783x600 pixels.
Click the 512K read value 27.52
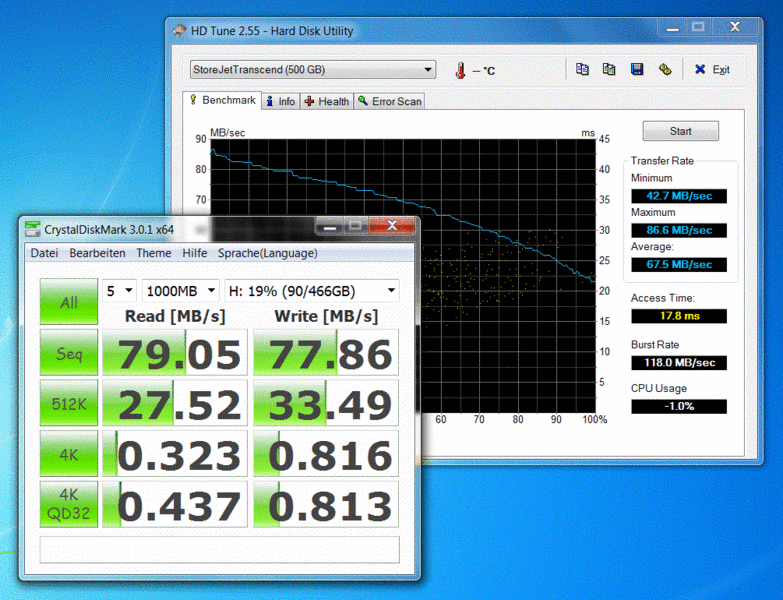(175, 403)
